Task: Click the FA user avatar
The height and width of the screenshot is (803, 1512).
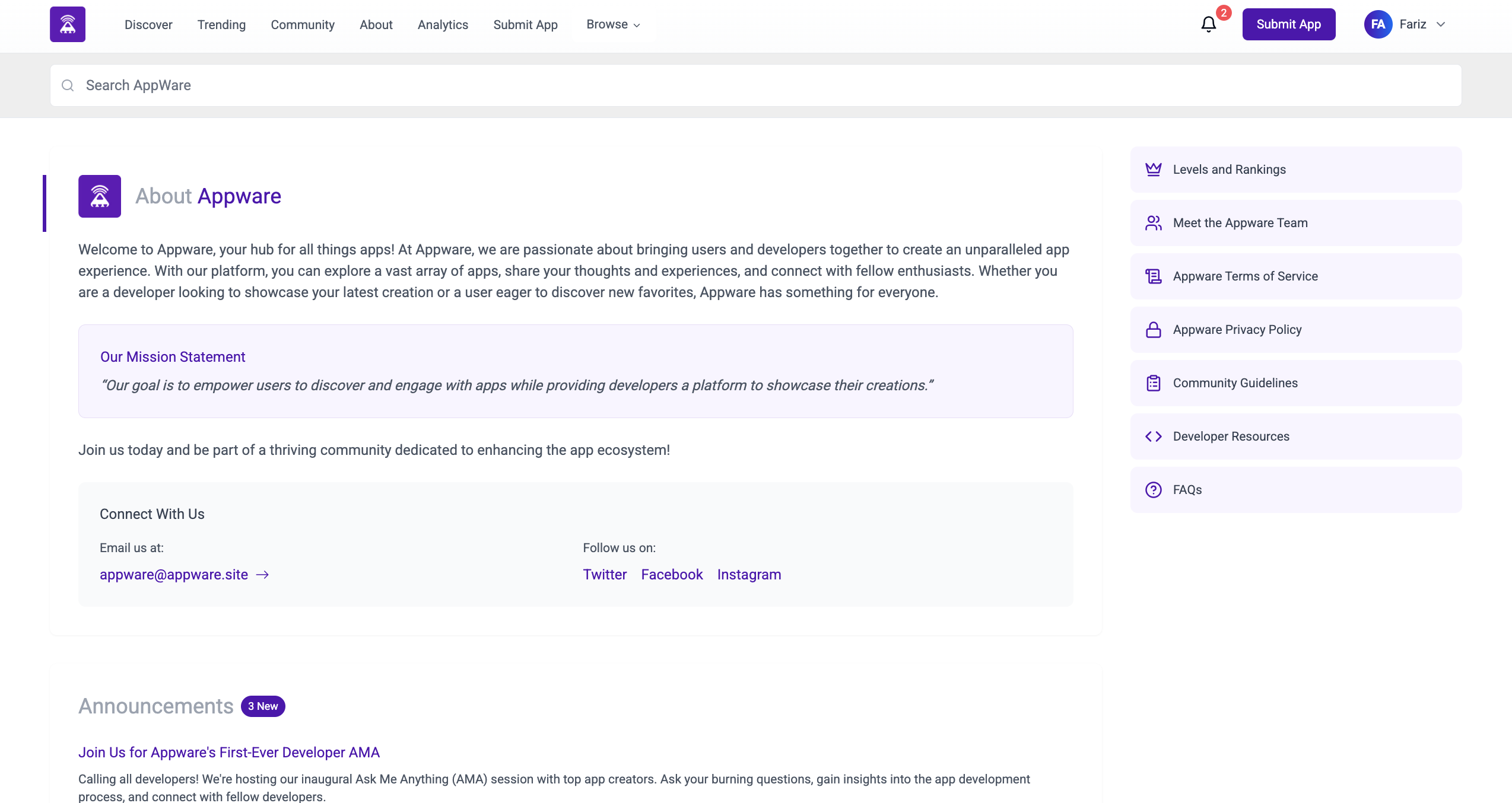Action: [x=1378, y=24]
